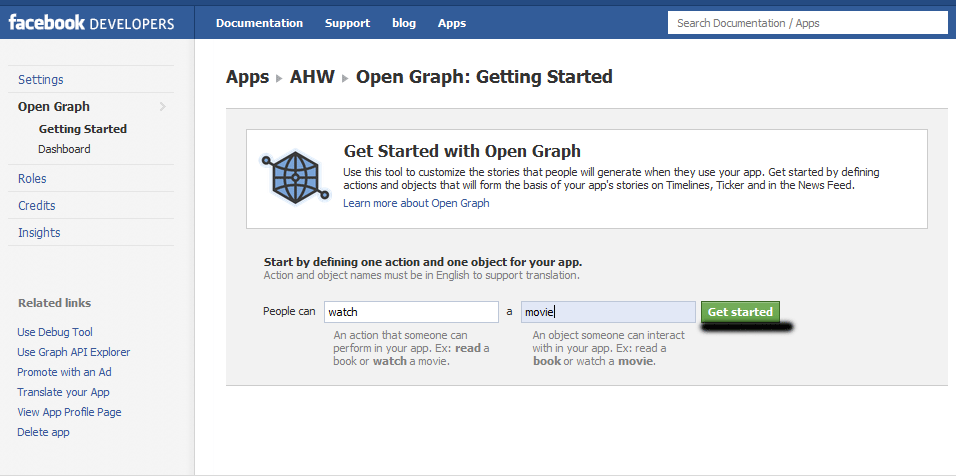This screenshot has width=956, height=476.
Task: Go to the blog menu item
Action: pyautogui.click(x=404, y=23)
